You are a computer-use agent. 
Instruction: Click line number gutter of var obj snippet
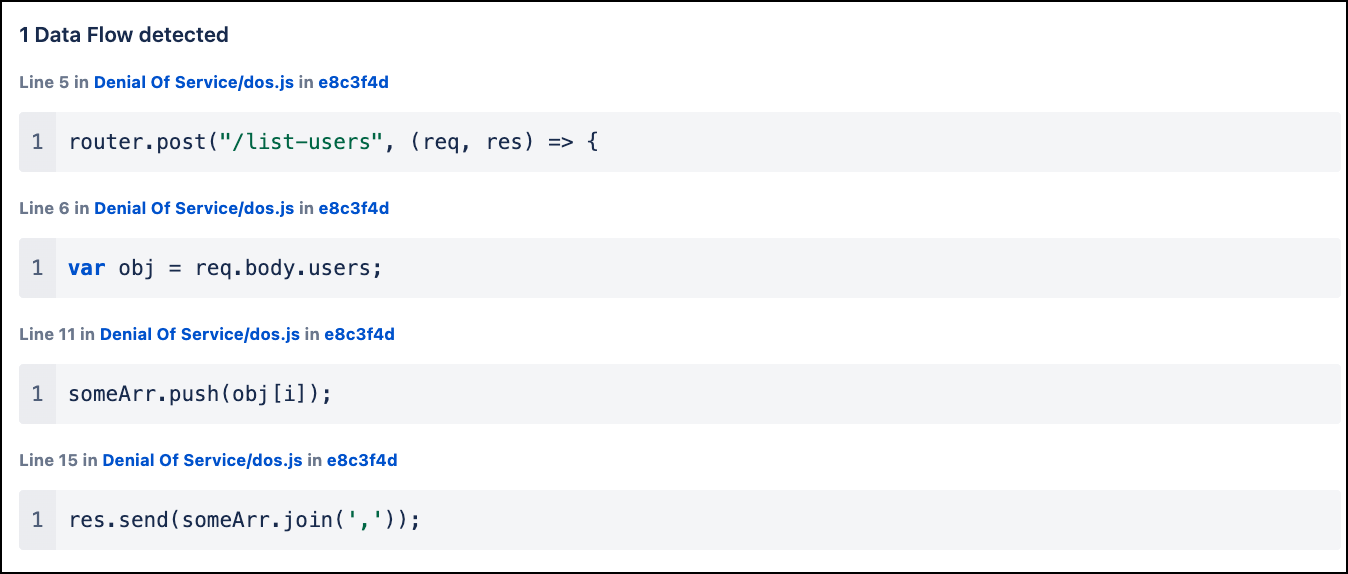pyautogui.click(x=37, y=268)
